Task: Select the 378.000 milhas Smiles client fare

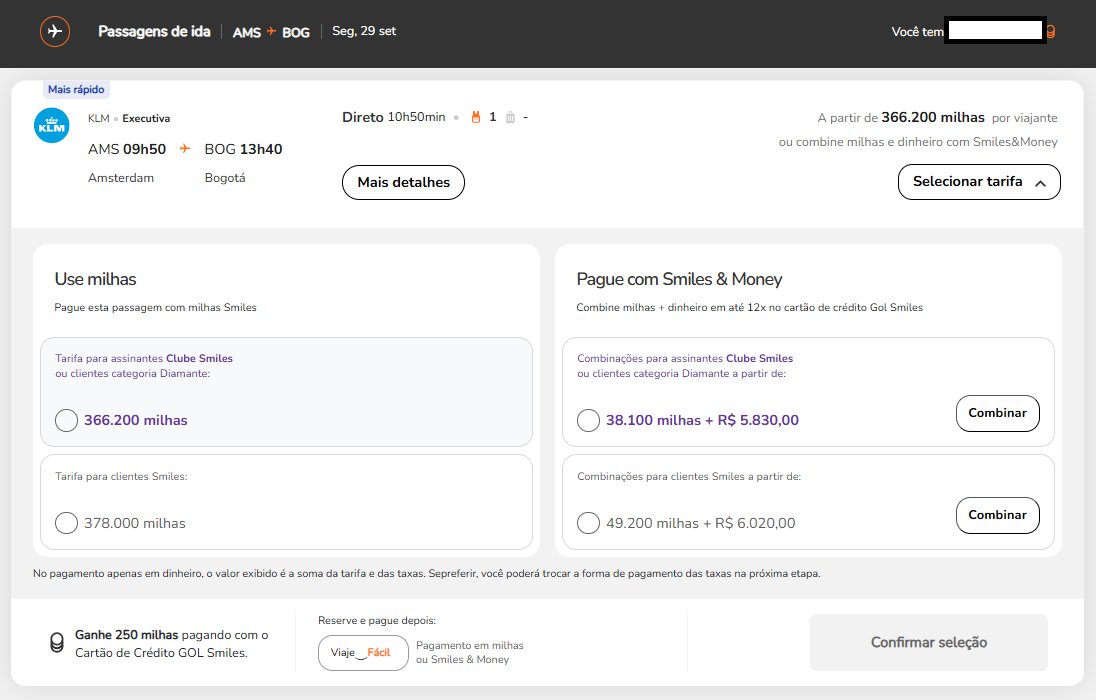Action: 66,523
